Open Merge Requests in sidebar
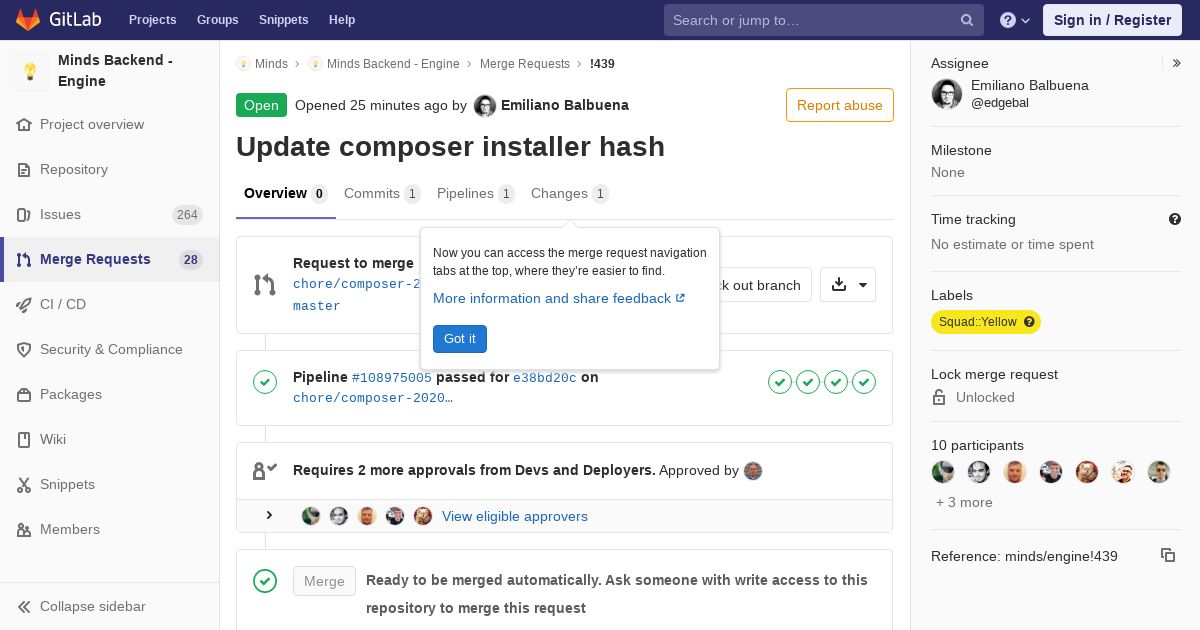The height and width of the screenshot is (630, 1200). click(x=110, y=260)
